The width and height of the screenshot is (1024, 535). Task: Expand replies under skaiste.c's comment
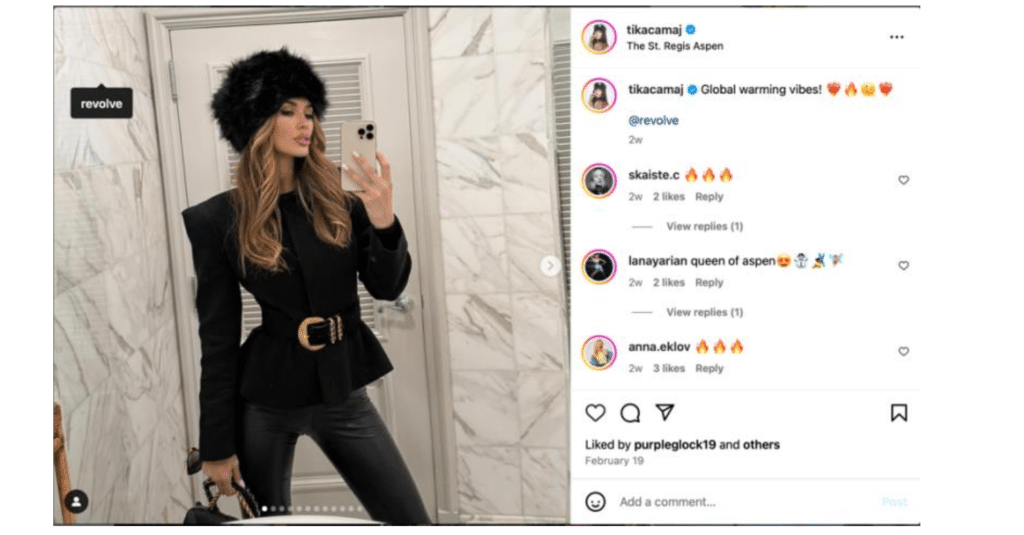(704, 227)
